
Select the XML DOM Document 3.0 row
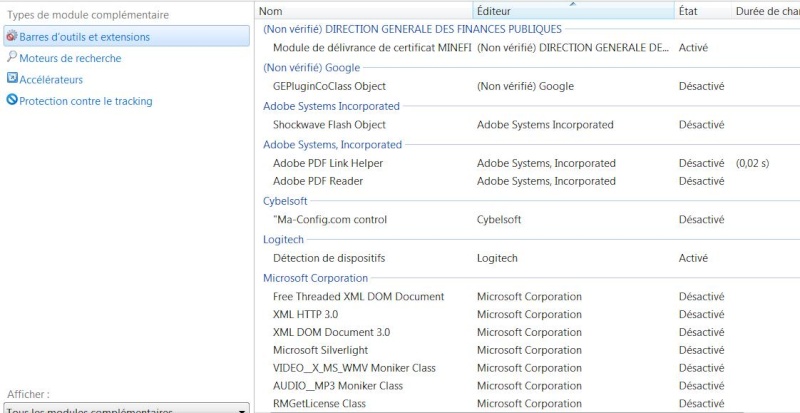coord(528,332)
